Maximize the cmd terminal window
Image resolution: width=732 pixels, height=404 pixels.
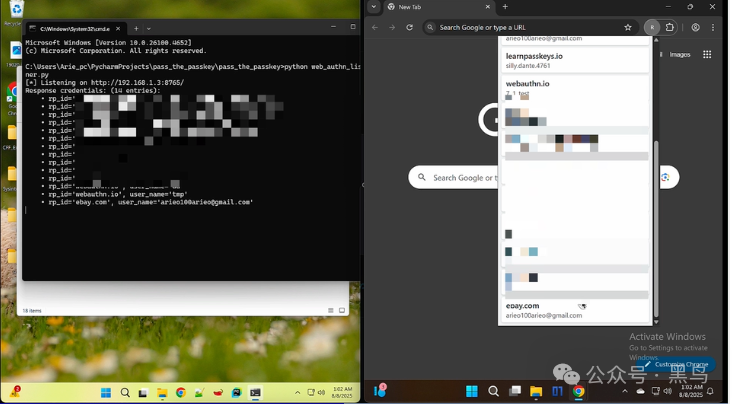tap(353, 27)
